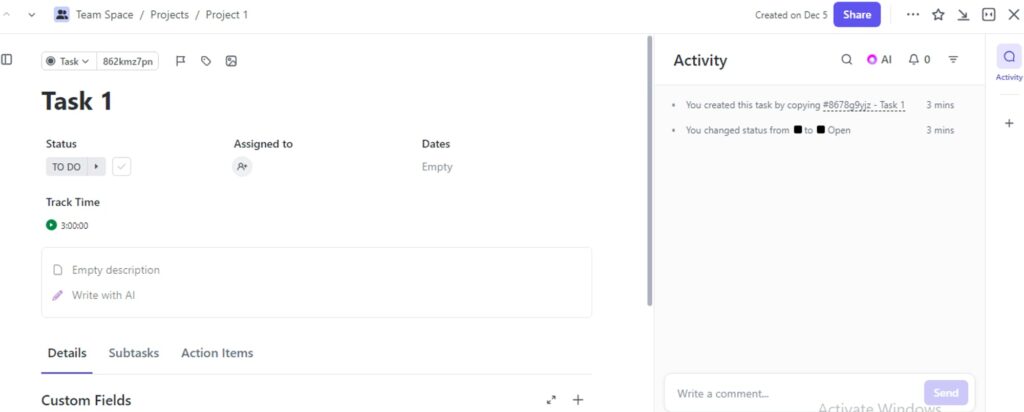Open Projects breadcrumb folder
Viewport: 1024px width, 412px height.
point(169,14)
